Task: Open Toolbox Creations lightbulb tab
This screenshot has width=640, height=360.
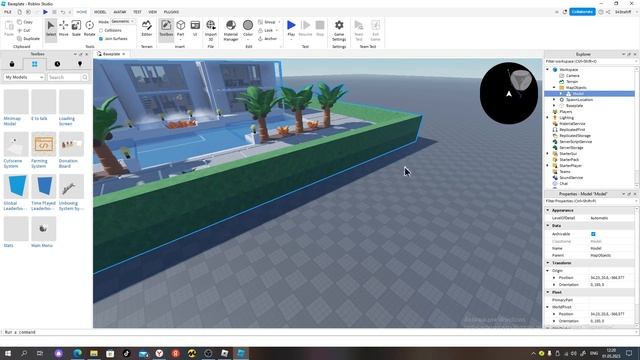Action: tap(80, 64)
